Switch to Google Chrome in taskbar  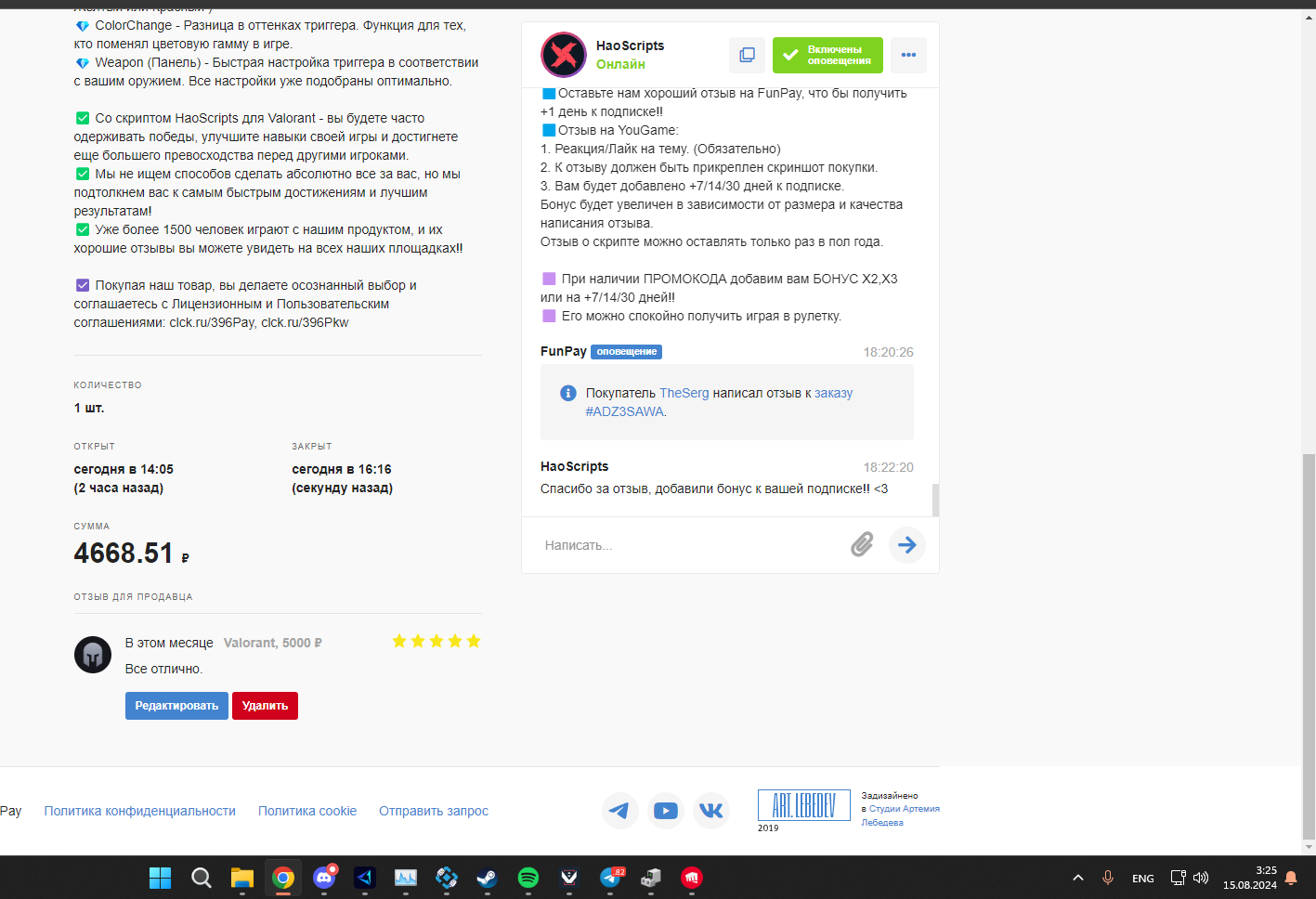(283, 878)
